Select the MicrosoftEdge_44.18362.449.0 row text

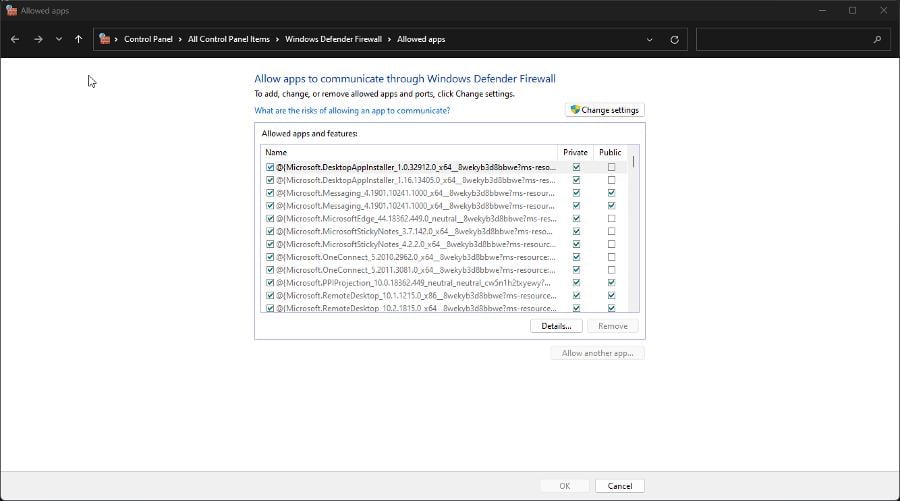coord(416,218)
